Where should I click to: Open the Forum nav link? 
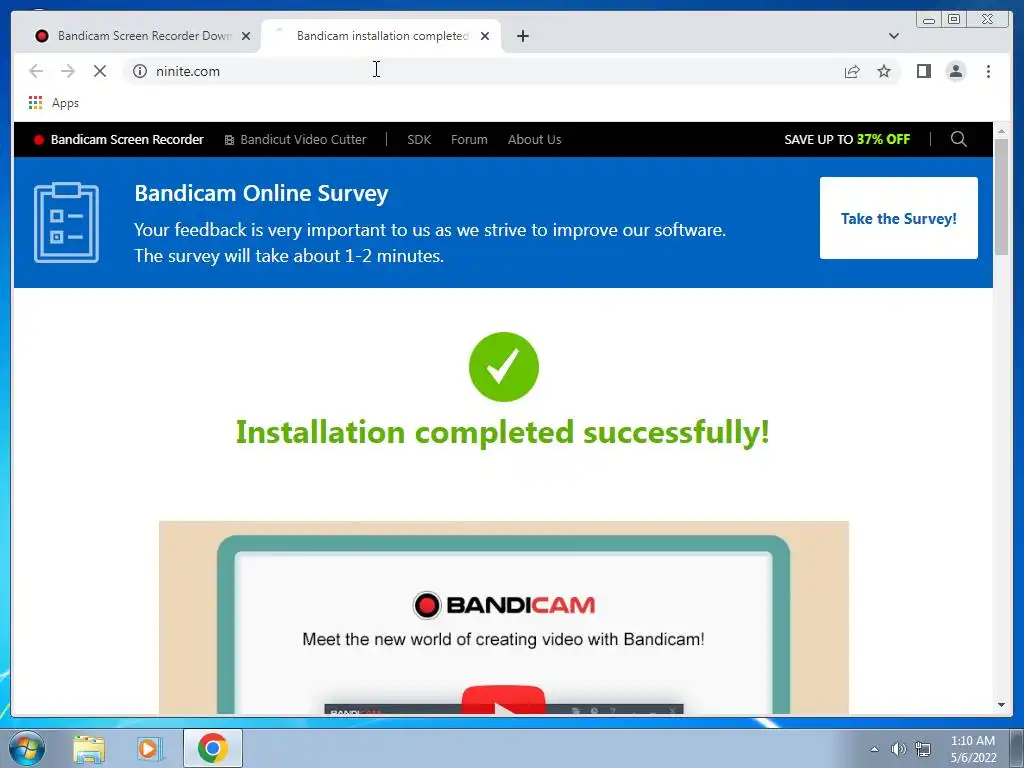point(469,140)
